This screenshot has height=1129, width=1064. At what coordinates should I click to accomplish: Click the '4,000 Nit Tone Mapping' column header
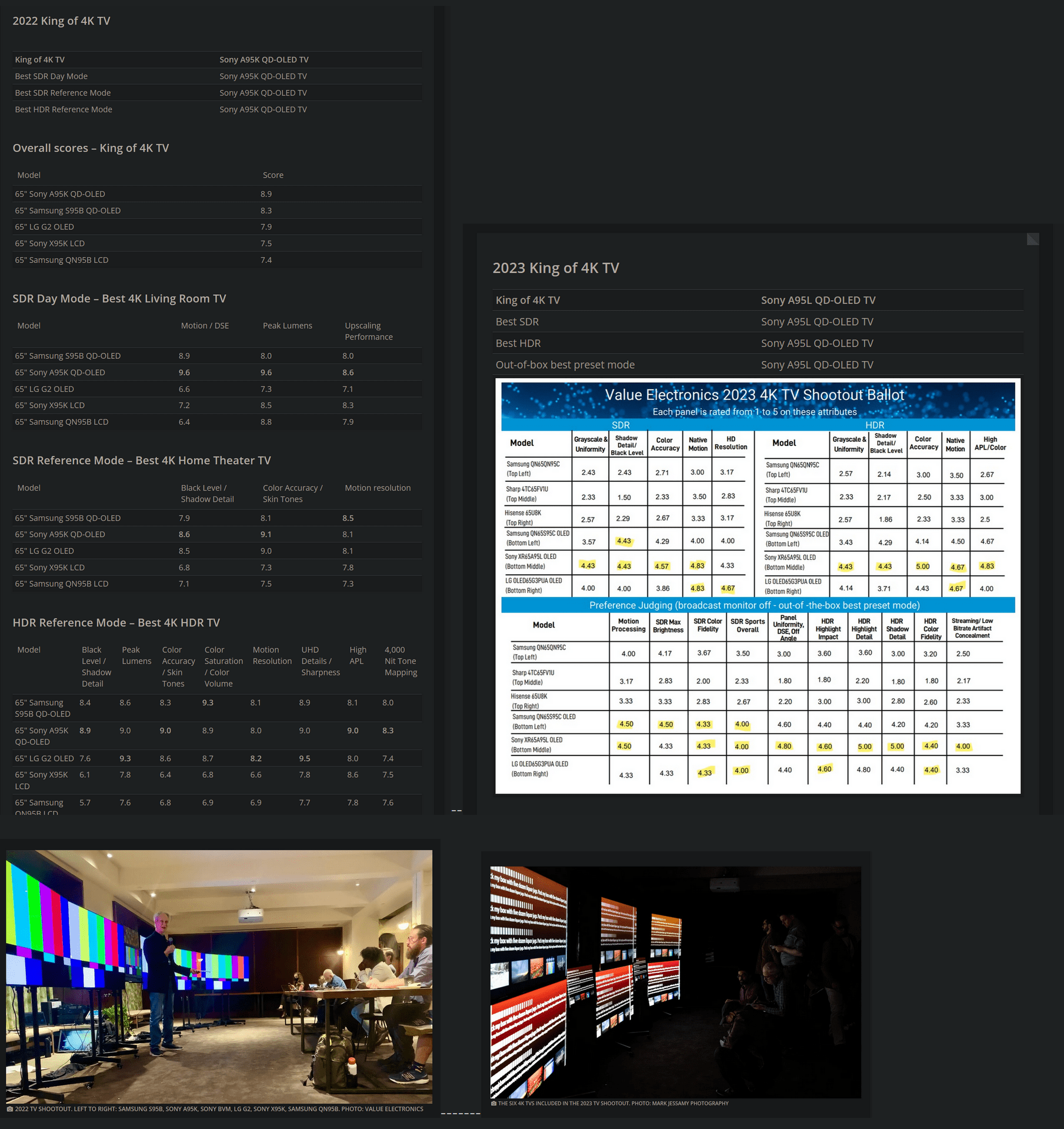click(401, 661)
